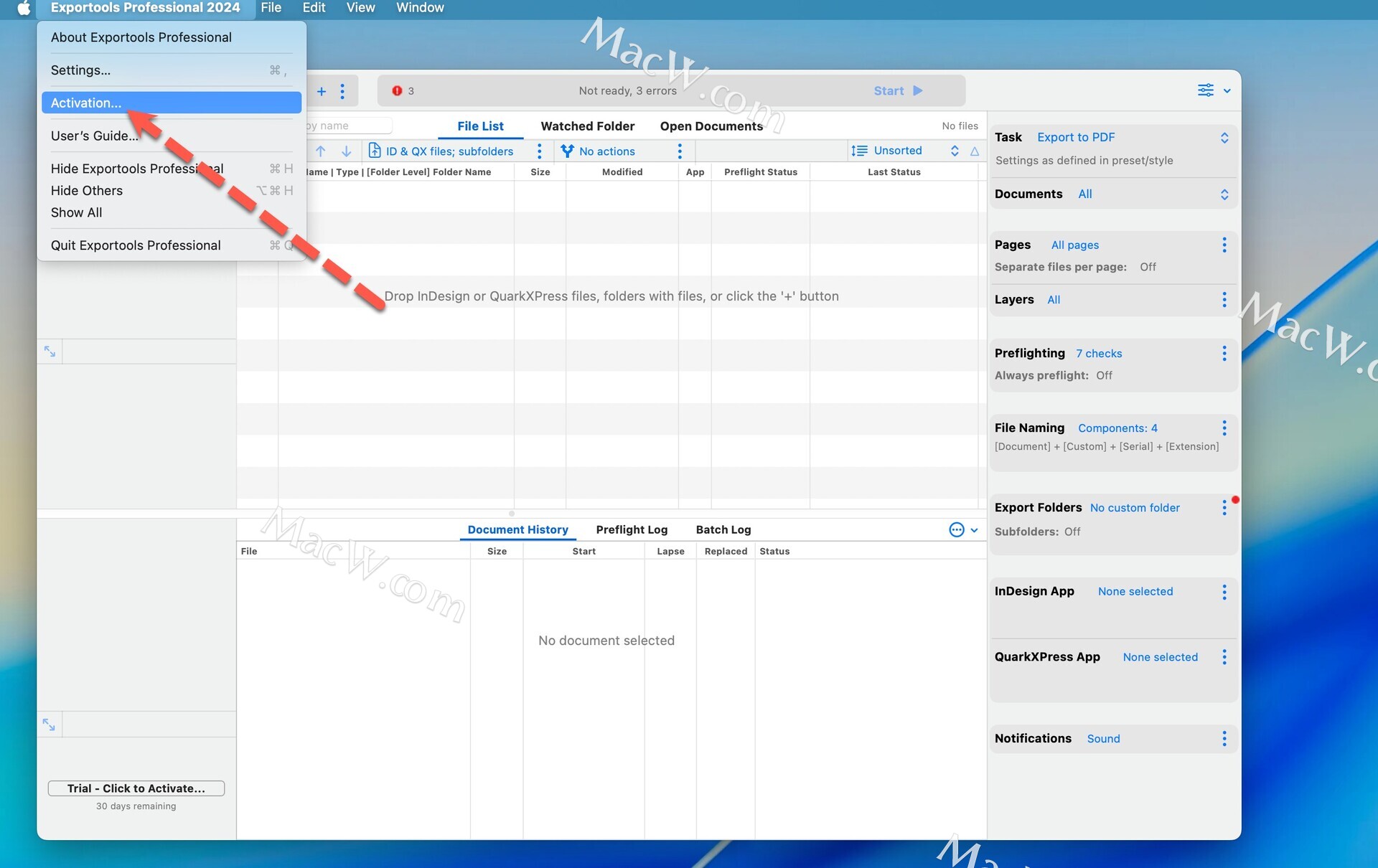Click the red error indicator icon

tap(397, 91)
